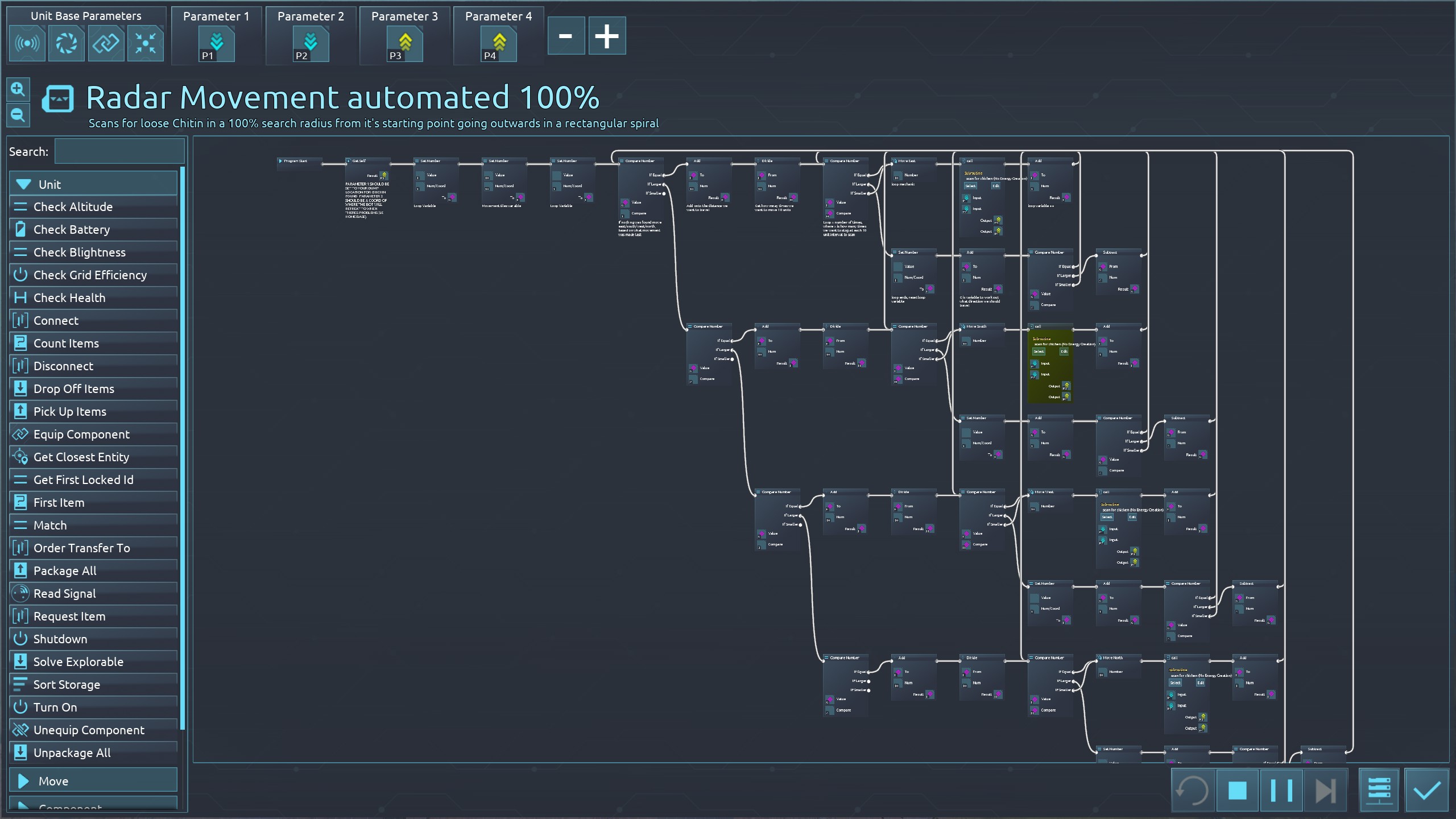Select the P1 parameter icon
The height and width of the screenshot is (819, 1456).
point(216,45)
